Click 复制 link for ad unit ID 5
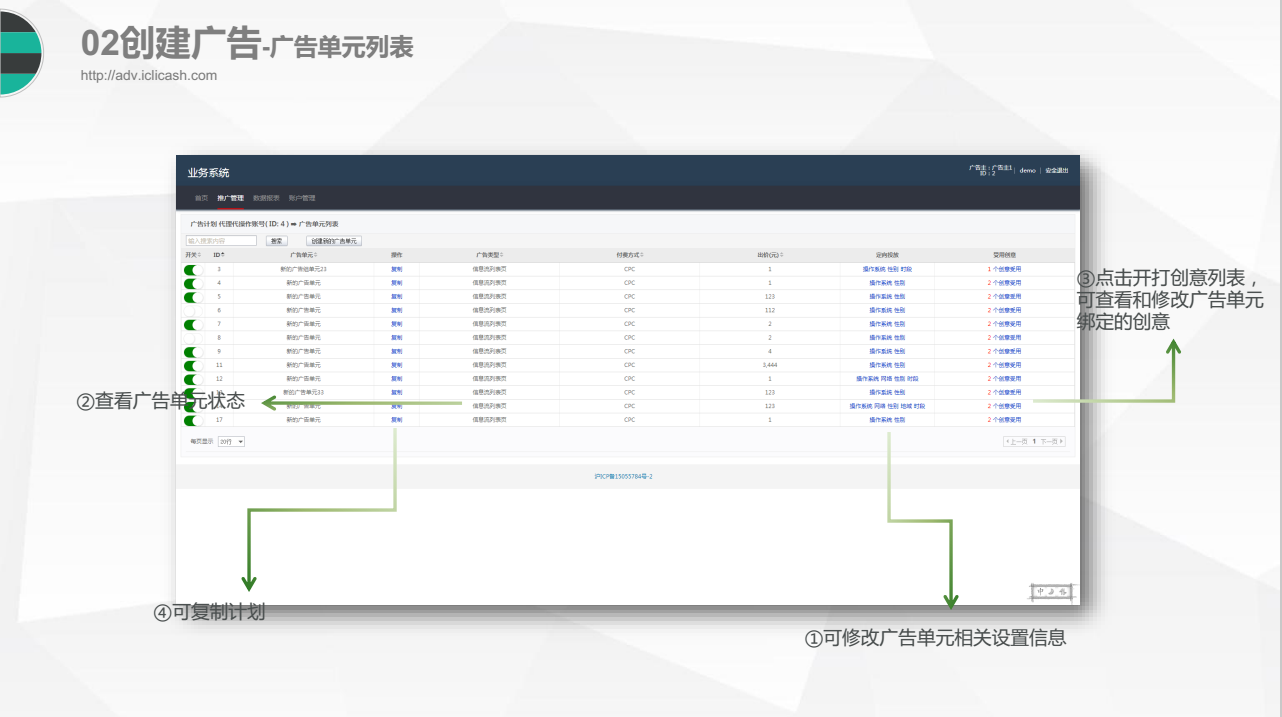This screenshot has width=1282, height=717. [396, 297]
